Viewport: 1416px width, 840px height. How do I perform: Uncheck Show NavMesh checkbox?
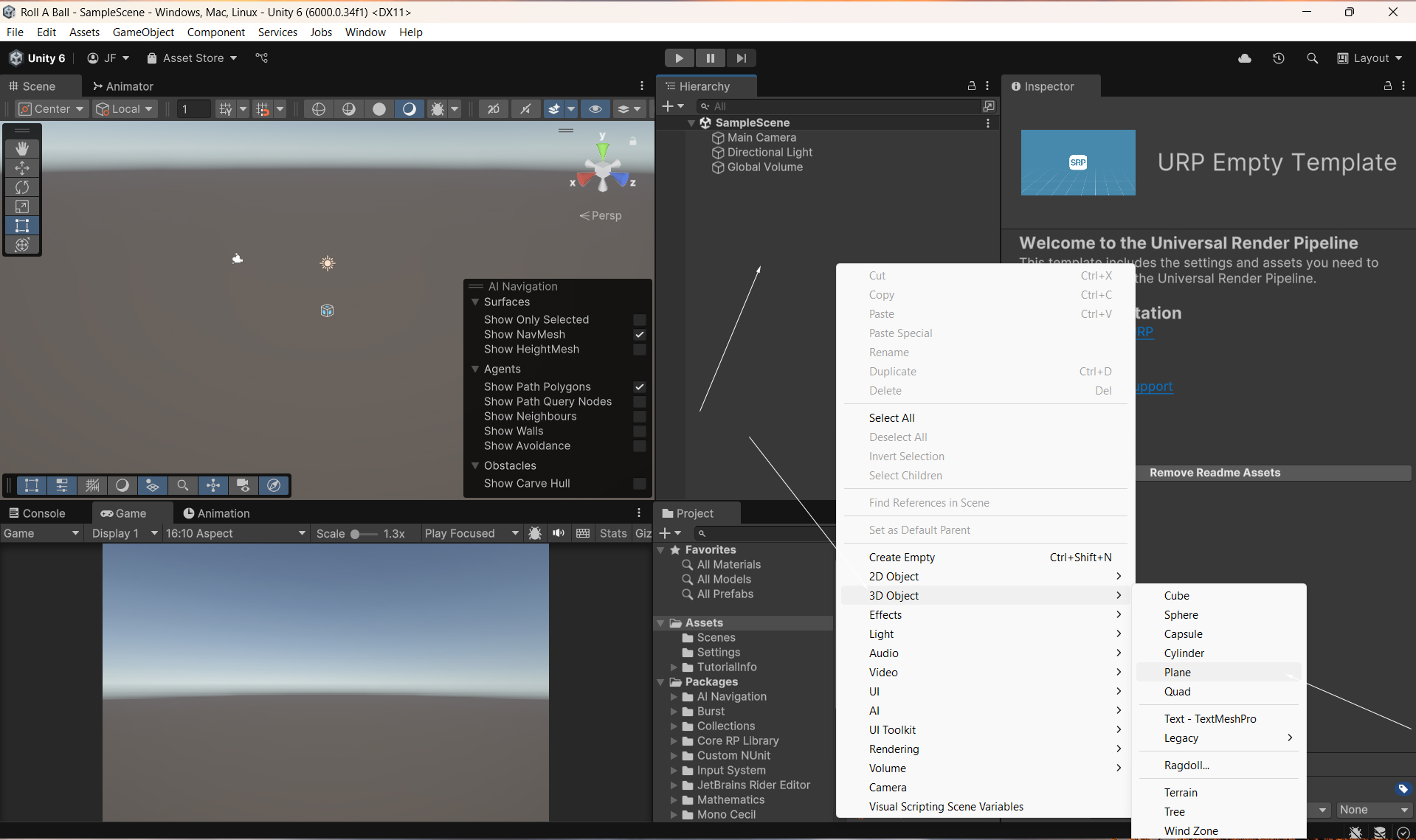(640, 335)
